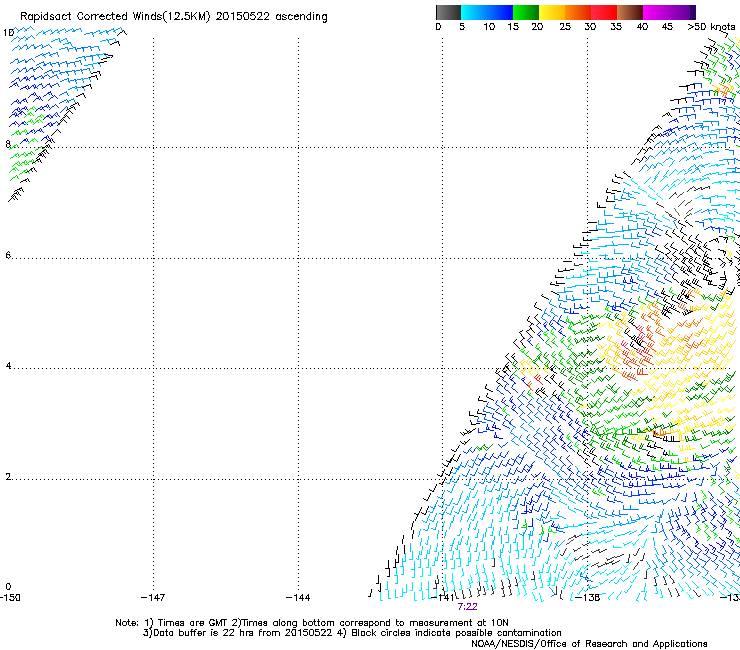This screenshot has width=740, height=650.
Task: Click the latitude axis label '8'
Action: pyautogui.click(x=8, y=144)
